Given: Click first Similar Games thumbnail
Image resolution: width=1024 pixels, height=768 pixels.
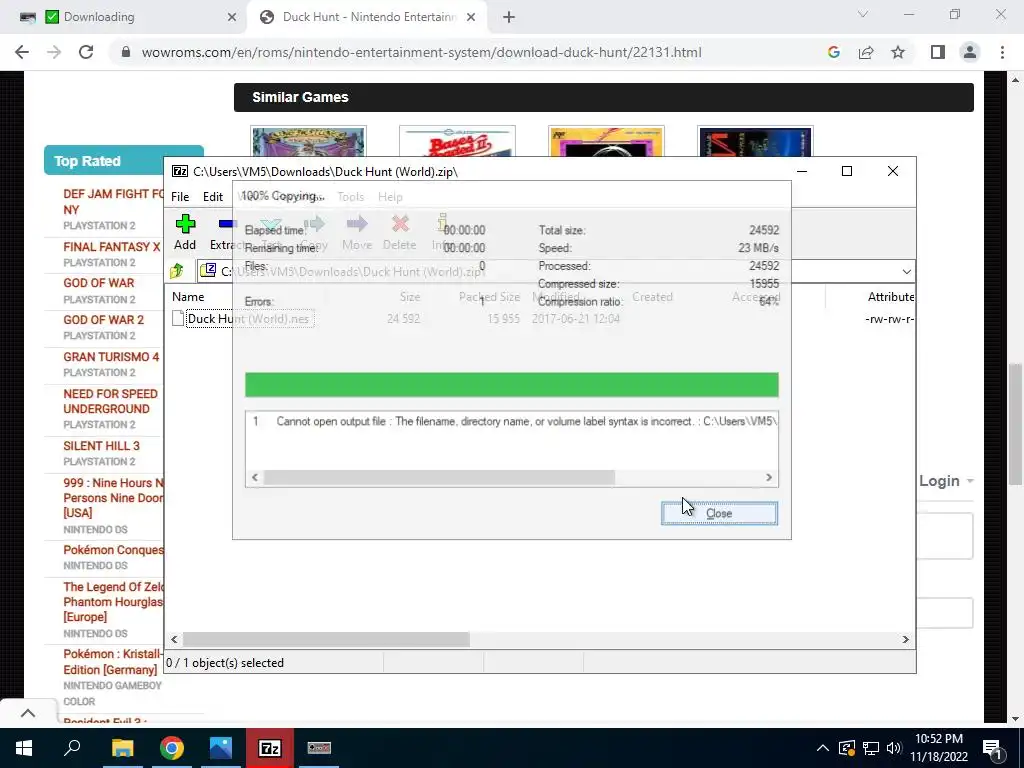Looking at the screenshot, I should click(x=308, y=142).
